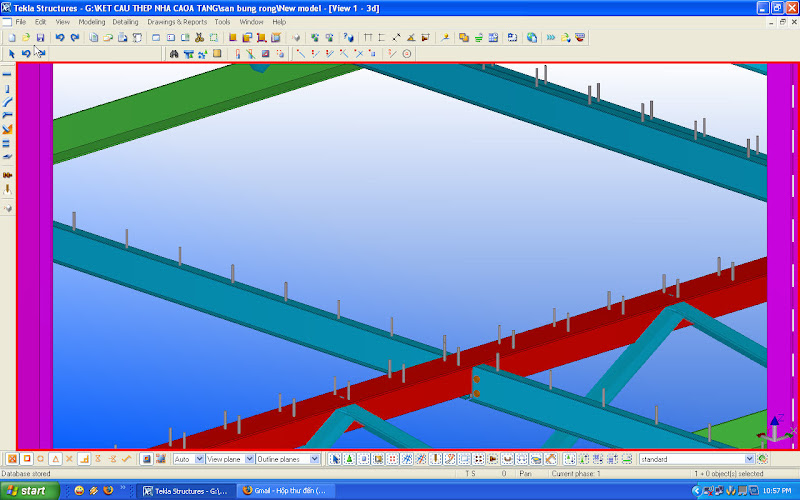The height and width of the screenshot is (500, 800).
Task: Toggle first snap switch in bottom toolbar
Action: tap(12, 459)
